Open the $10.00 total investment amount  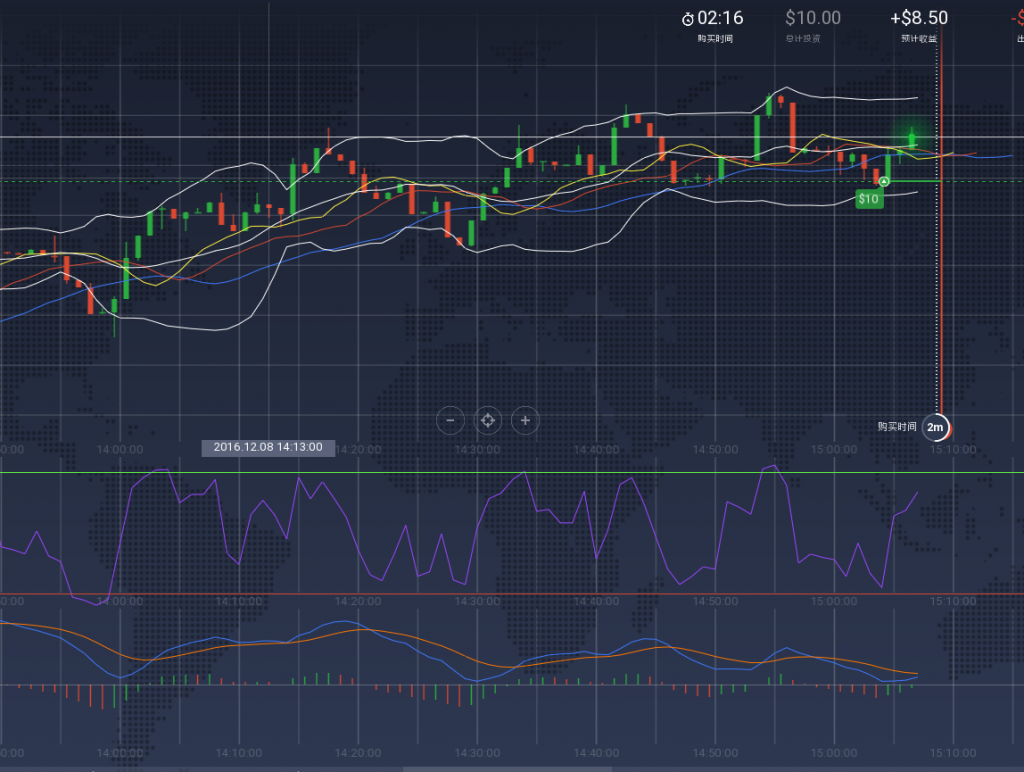click(x=812, y=18)
